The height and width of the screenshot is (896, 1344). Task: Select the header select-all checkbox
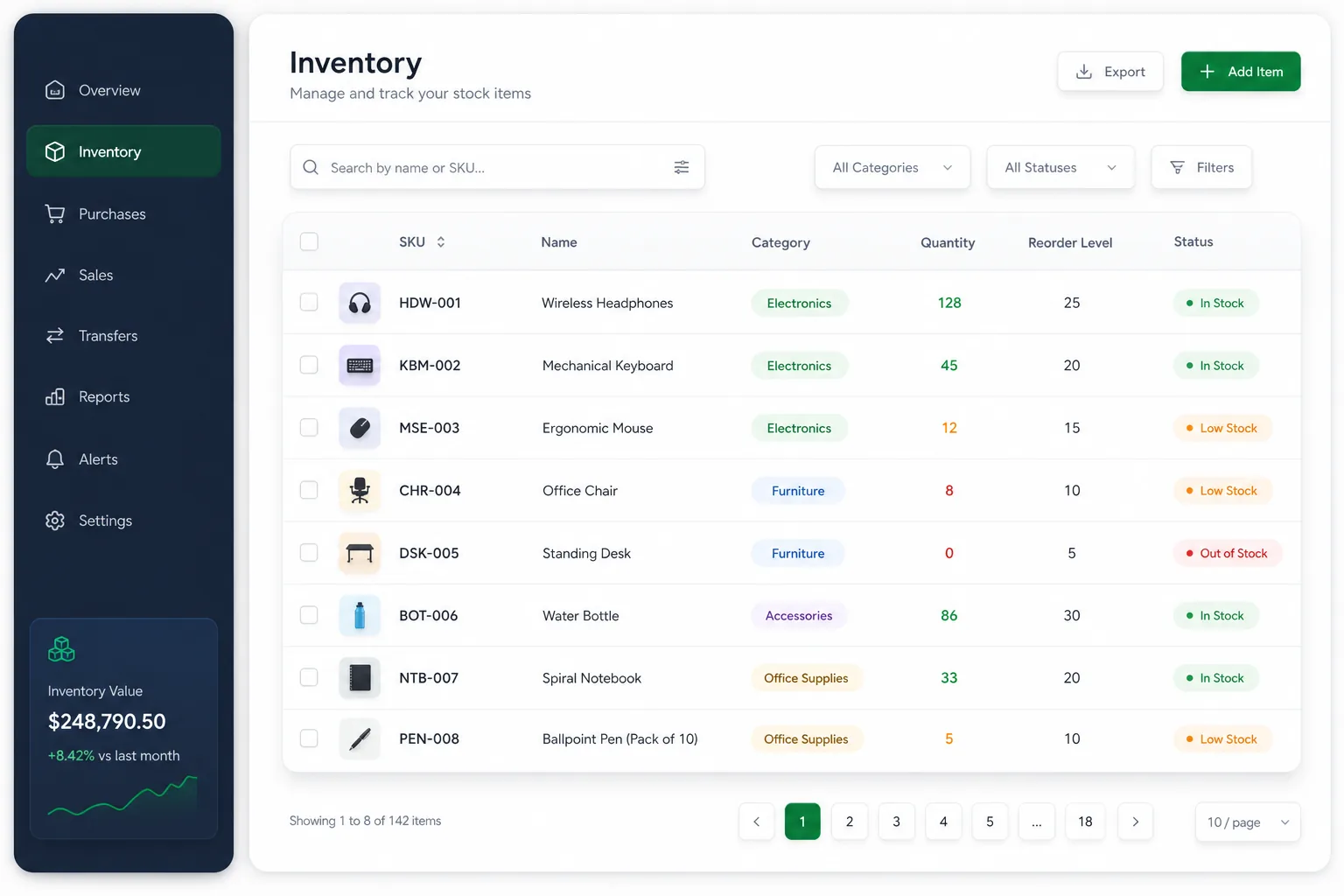309,241
